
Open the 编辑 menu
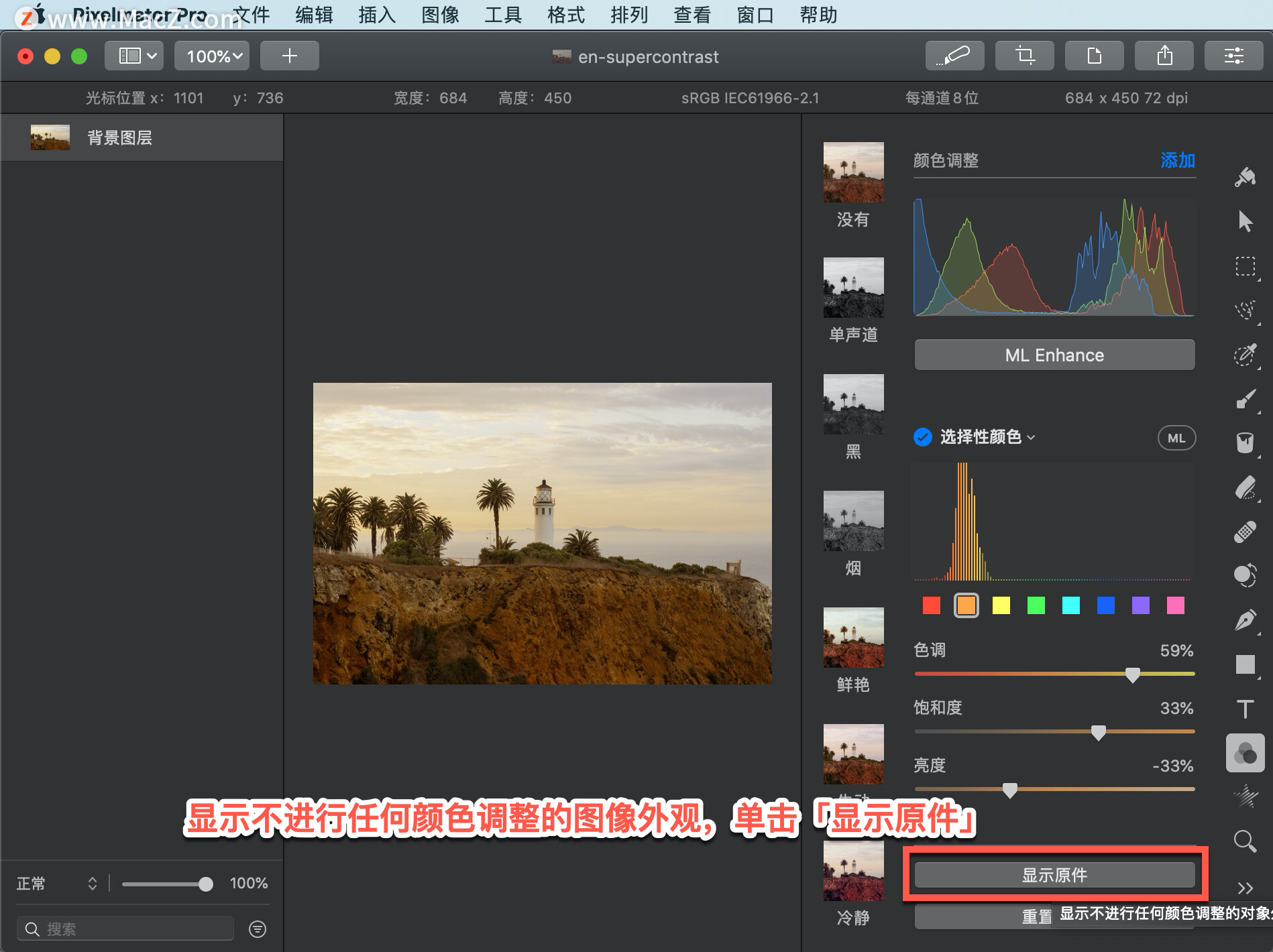(314, 15)
